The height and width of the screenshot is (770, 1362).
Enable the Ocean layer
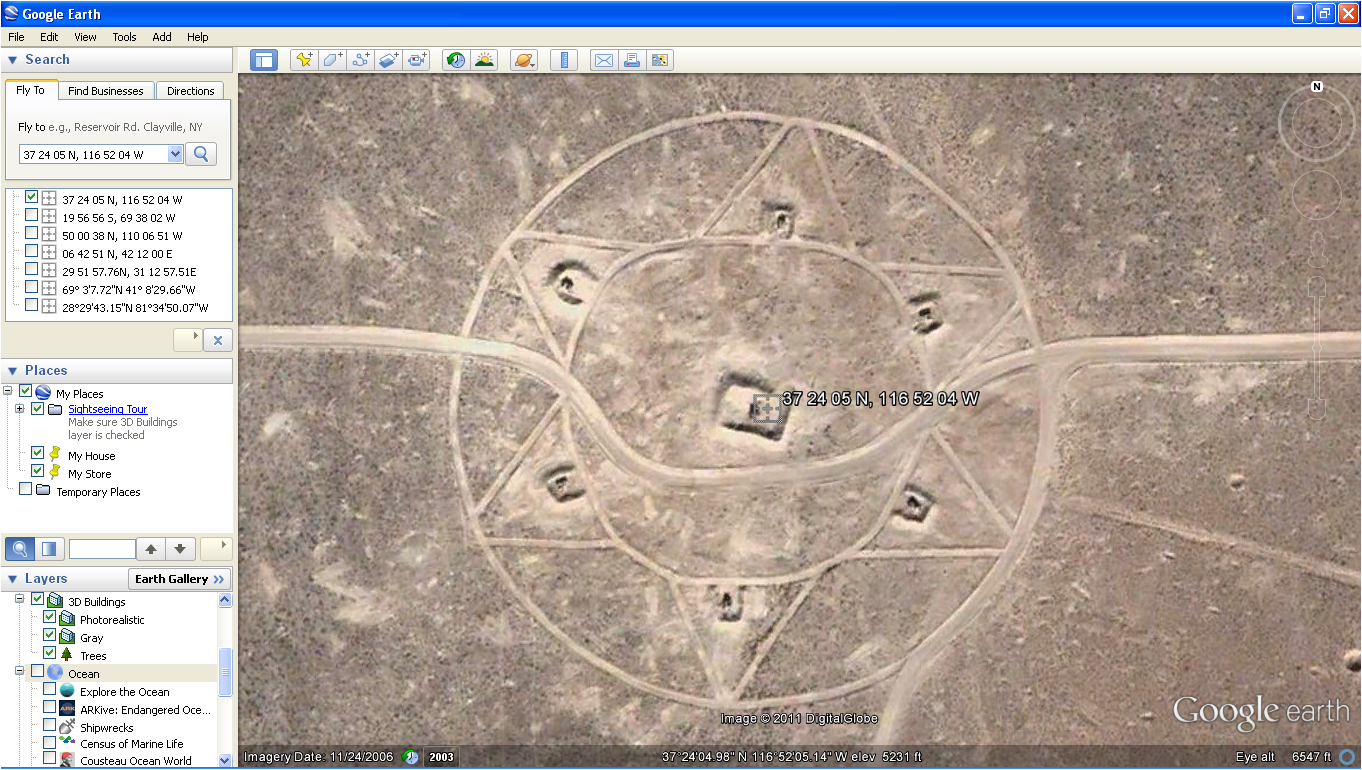coord(37,672)
